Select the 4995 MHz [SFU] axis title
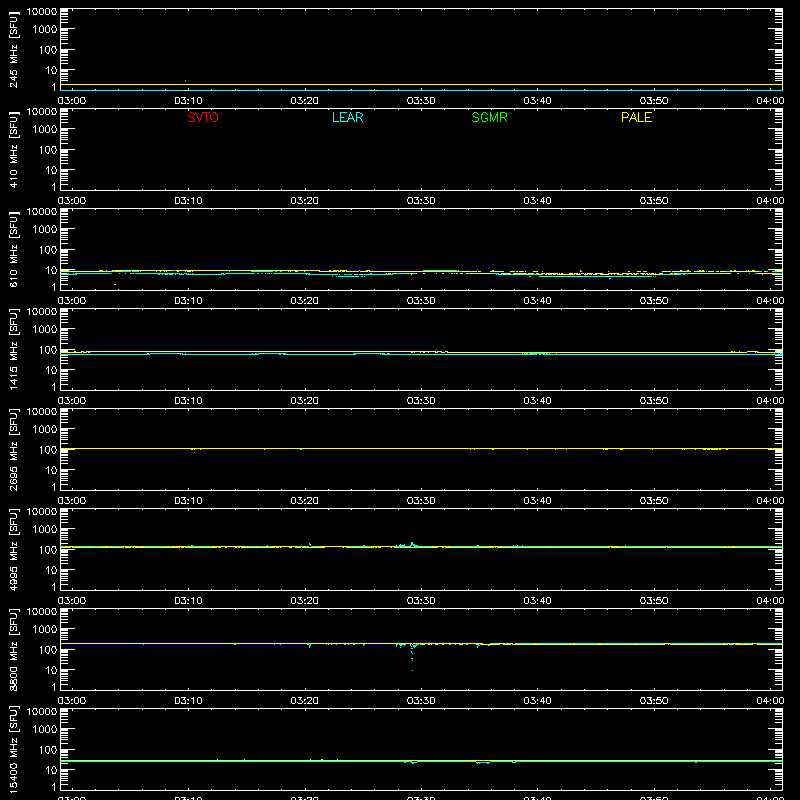This screenshot has width=800, height=800. tap(13, 549)
